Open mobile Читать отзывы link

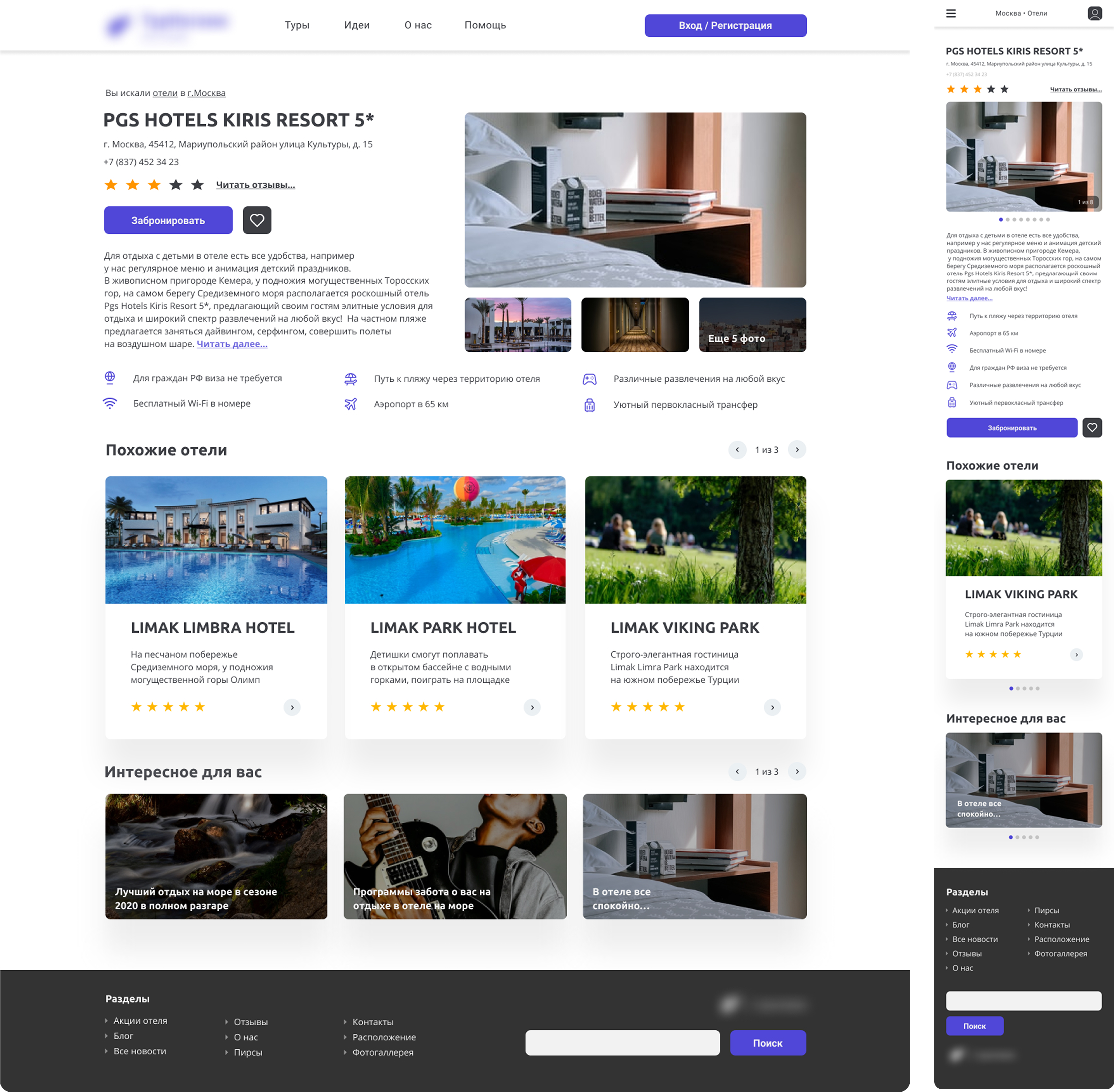tap(1076, 89)
